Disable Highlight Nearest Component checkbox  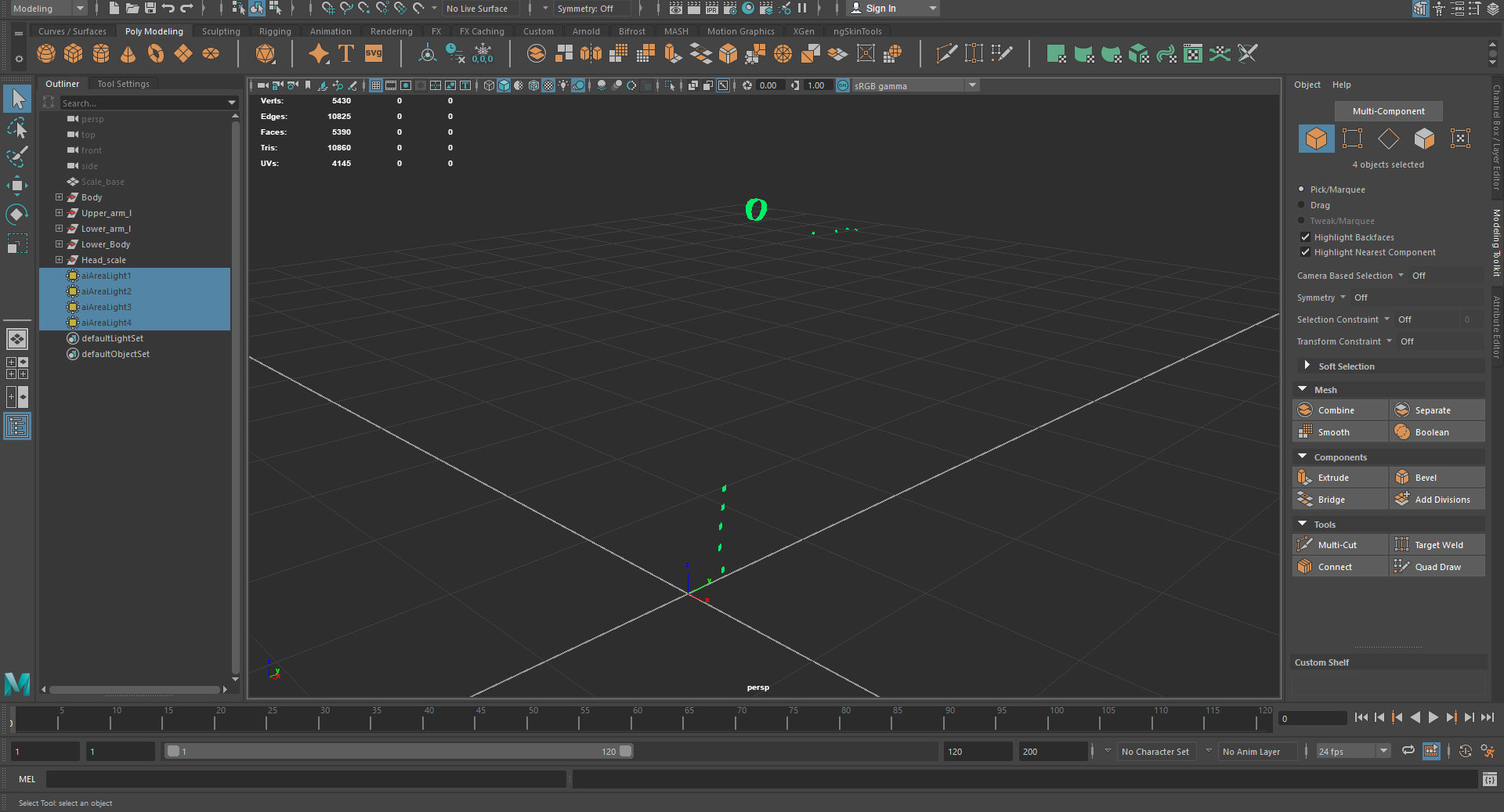point(1305,252)
